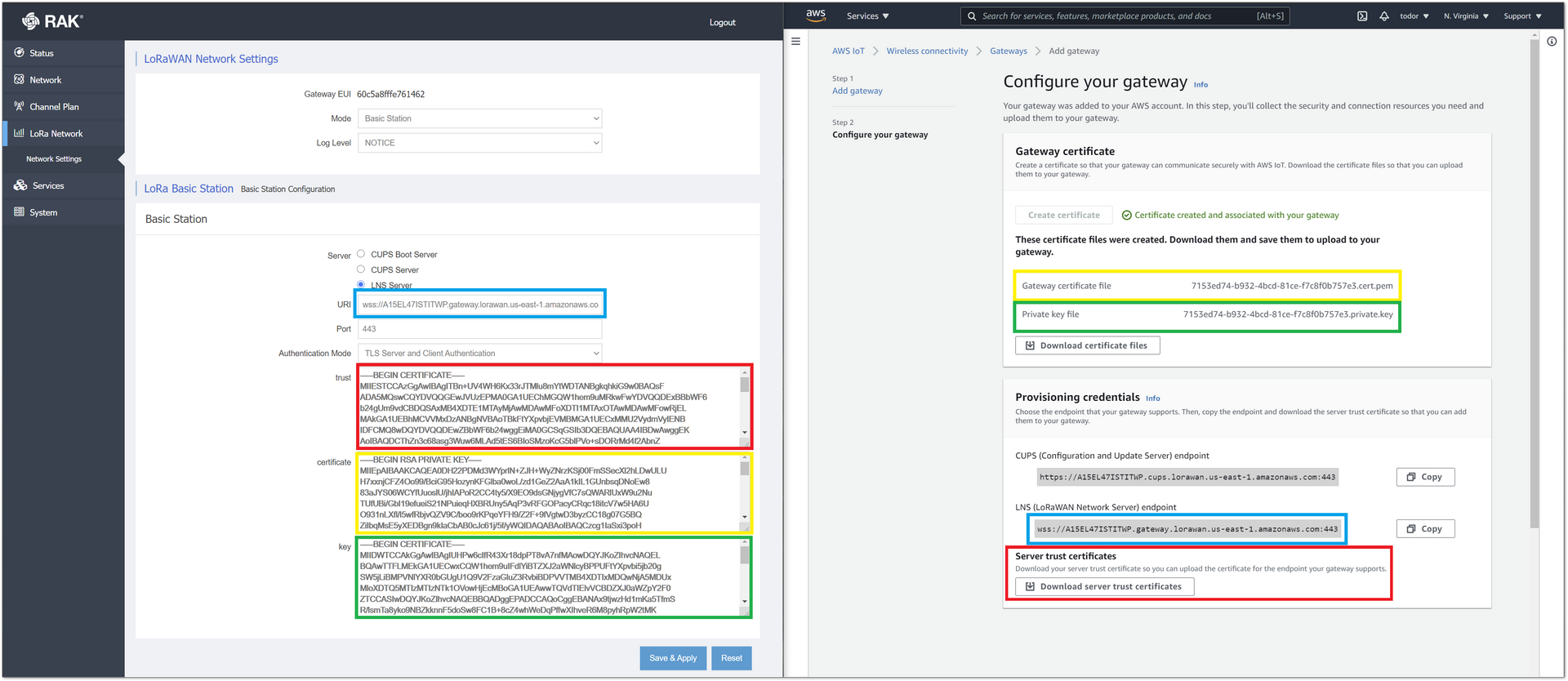Select the CUPS endpoint URL text

tap(1187, 477)
